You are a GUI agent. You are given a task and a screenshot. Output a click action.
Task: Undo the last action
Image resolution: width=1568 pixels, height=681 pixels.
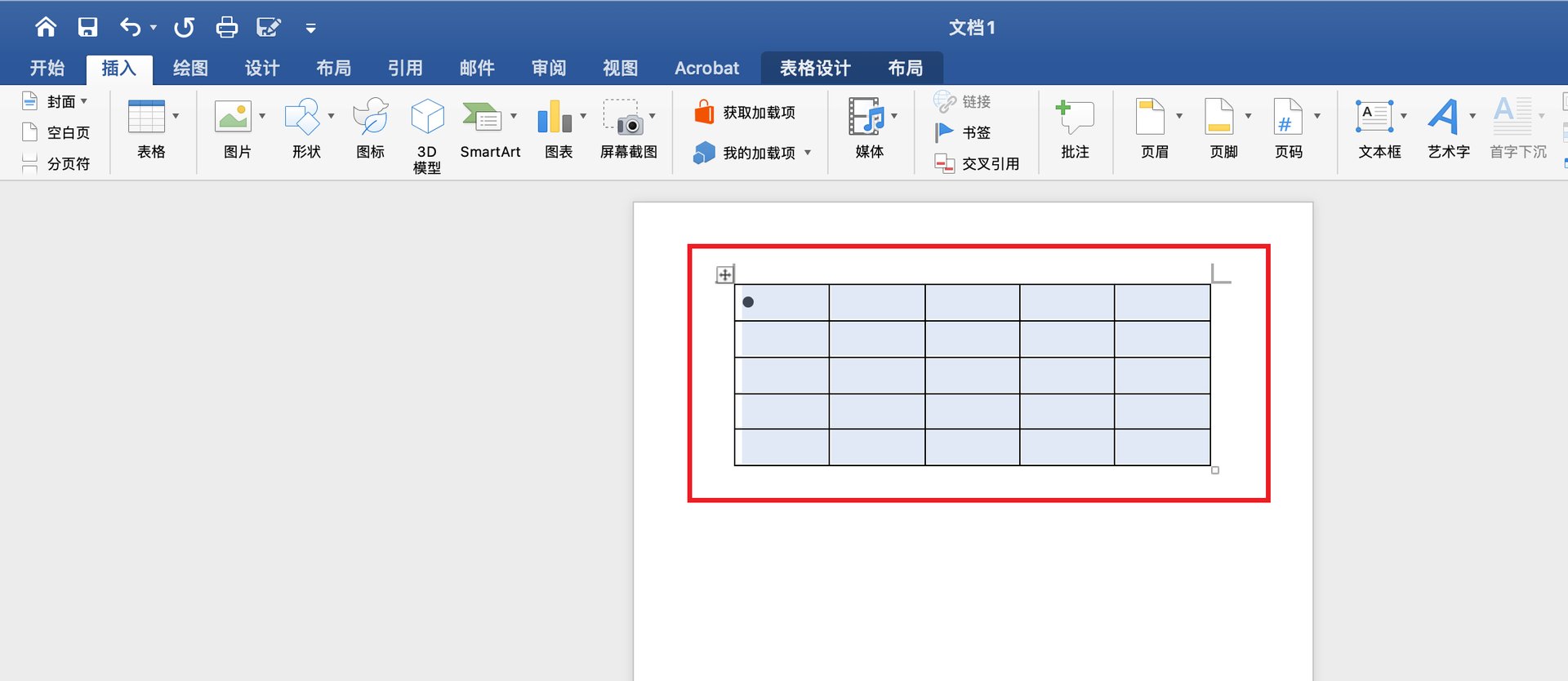(131, 27)
